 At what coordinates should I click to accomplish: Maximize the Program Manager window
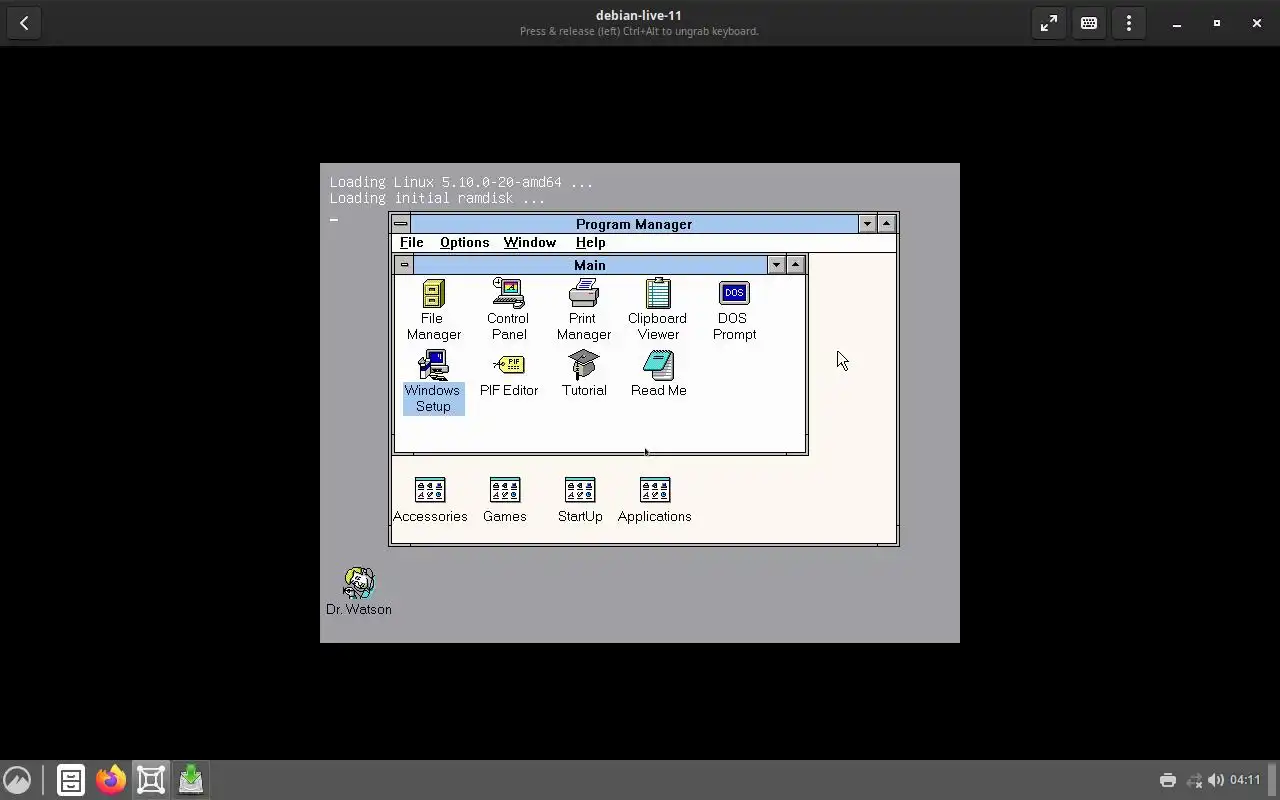click(x=887, y=224)
